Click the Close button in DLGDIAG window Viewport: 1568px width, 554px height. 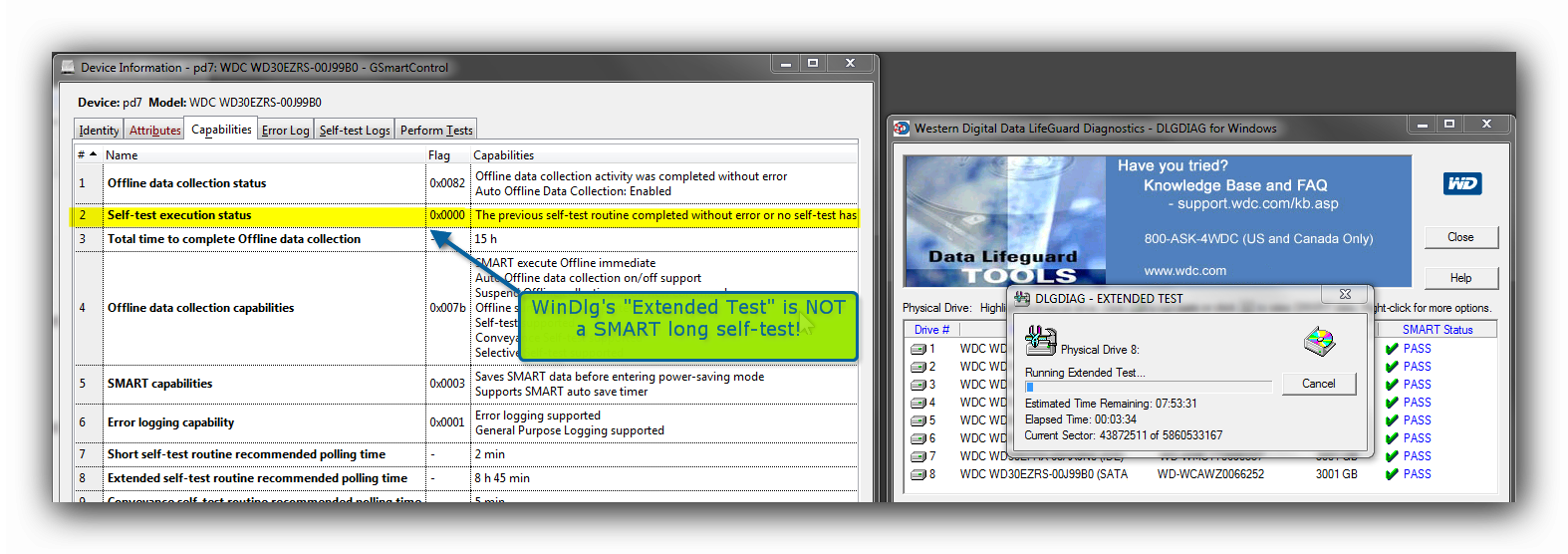(x=1460, y=237)
